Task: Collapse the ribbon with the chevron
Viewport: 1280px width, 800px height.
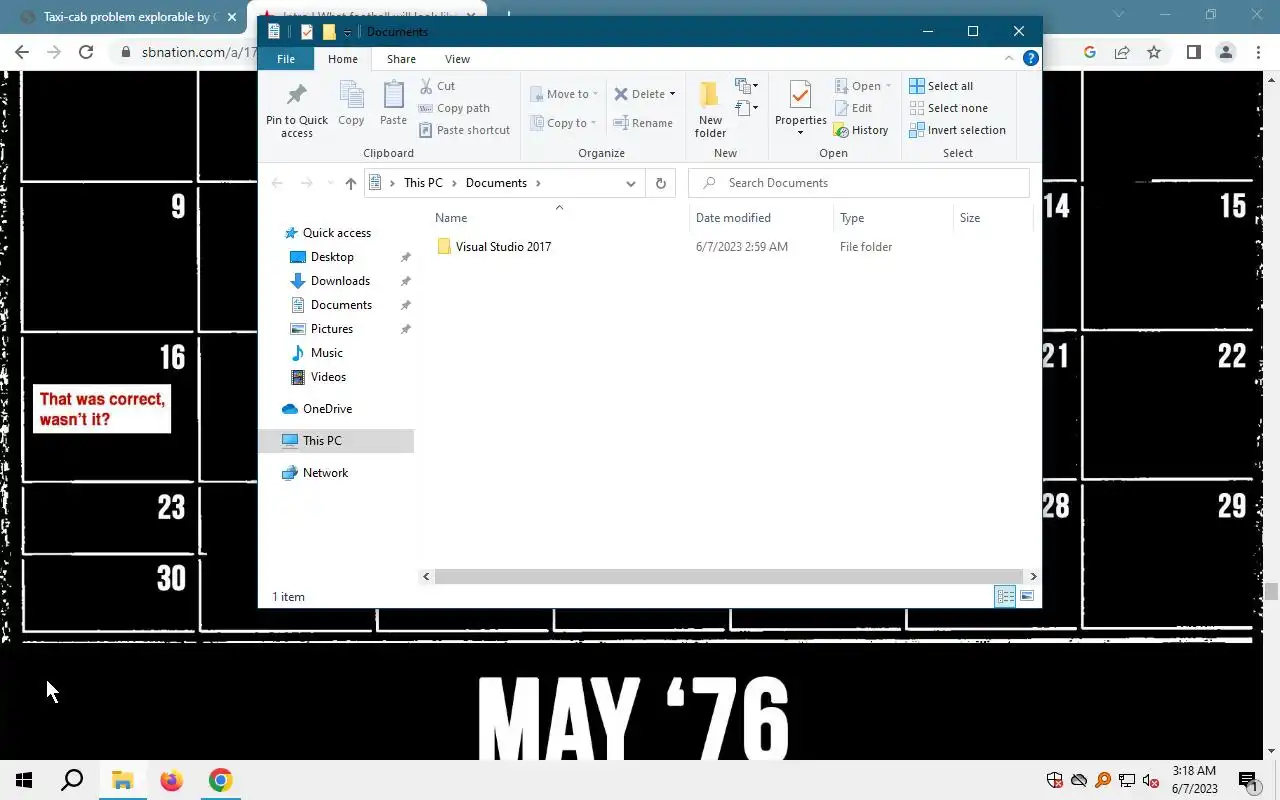Action: (1009, 59)
